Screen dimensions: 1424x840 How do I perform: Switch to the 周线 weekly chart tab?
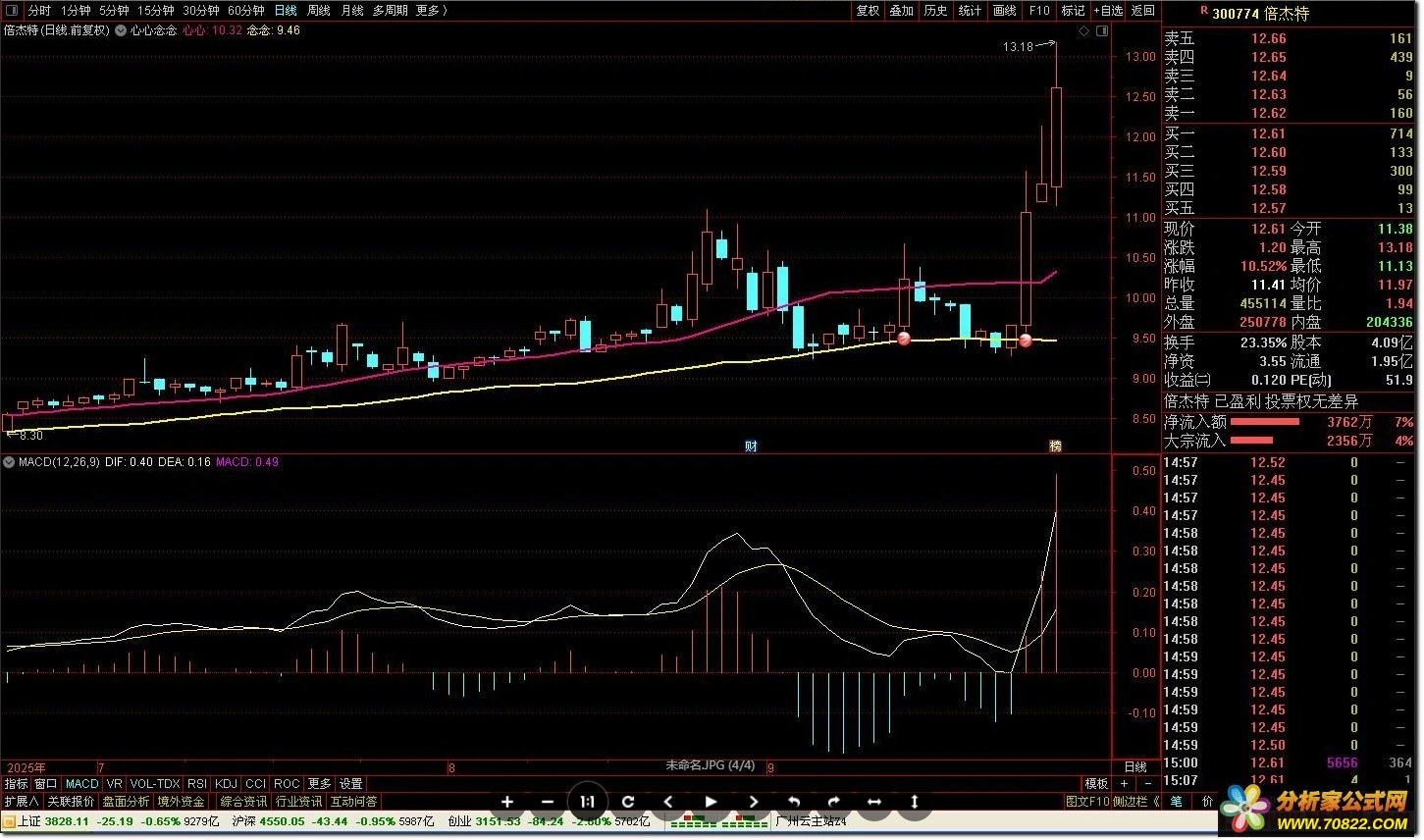(x=318, y=11)
